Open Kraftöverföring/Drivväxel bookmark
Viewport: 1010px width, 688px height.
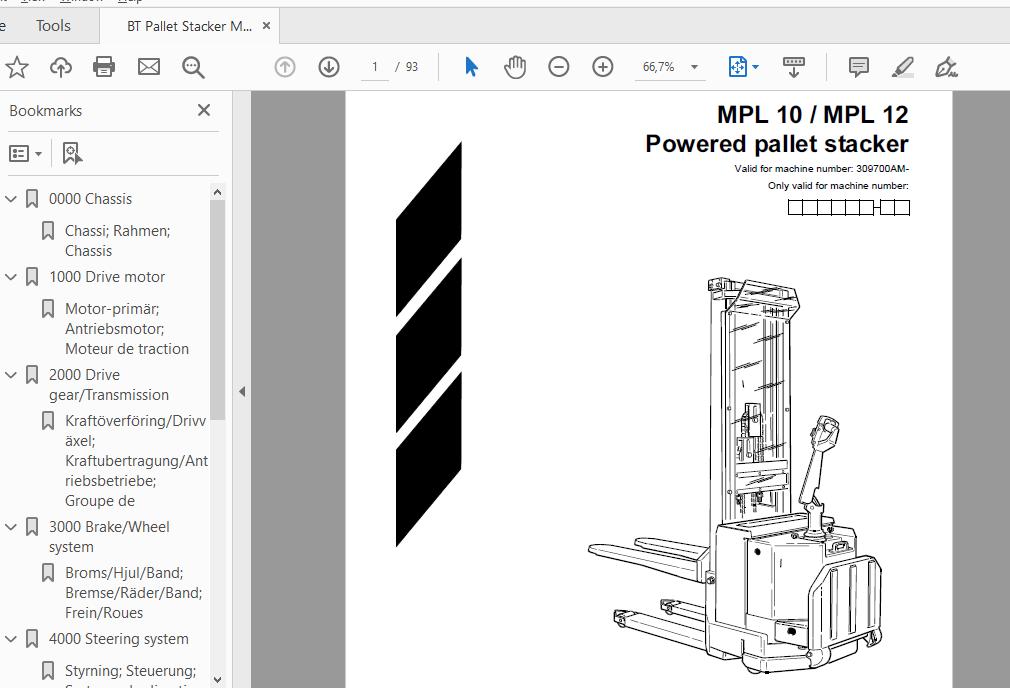point(137,461)
